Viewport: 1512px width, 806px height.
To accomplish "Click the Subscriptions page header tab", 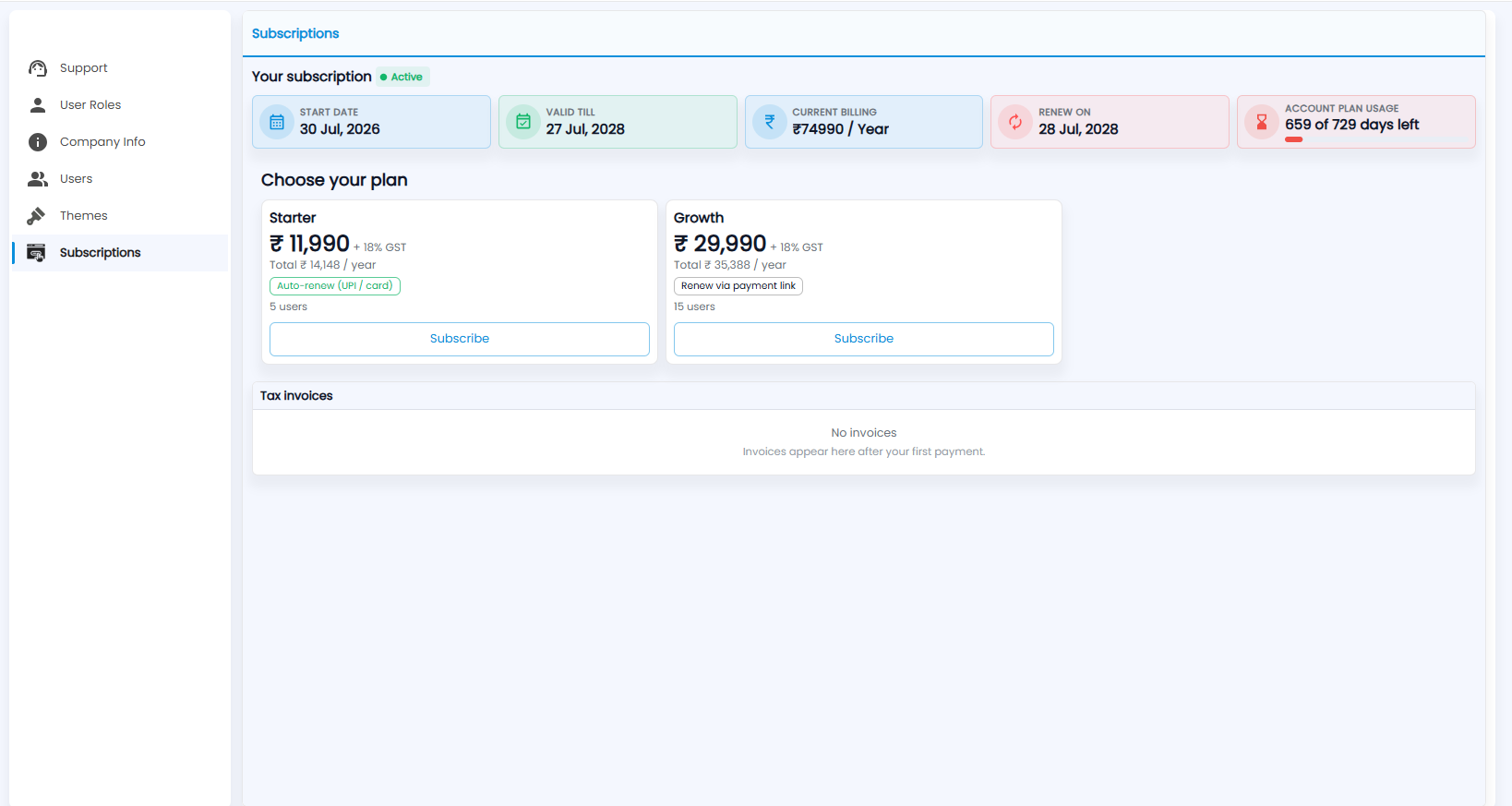I will pyautogui.click(x=295, y=33).
